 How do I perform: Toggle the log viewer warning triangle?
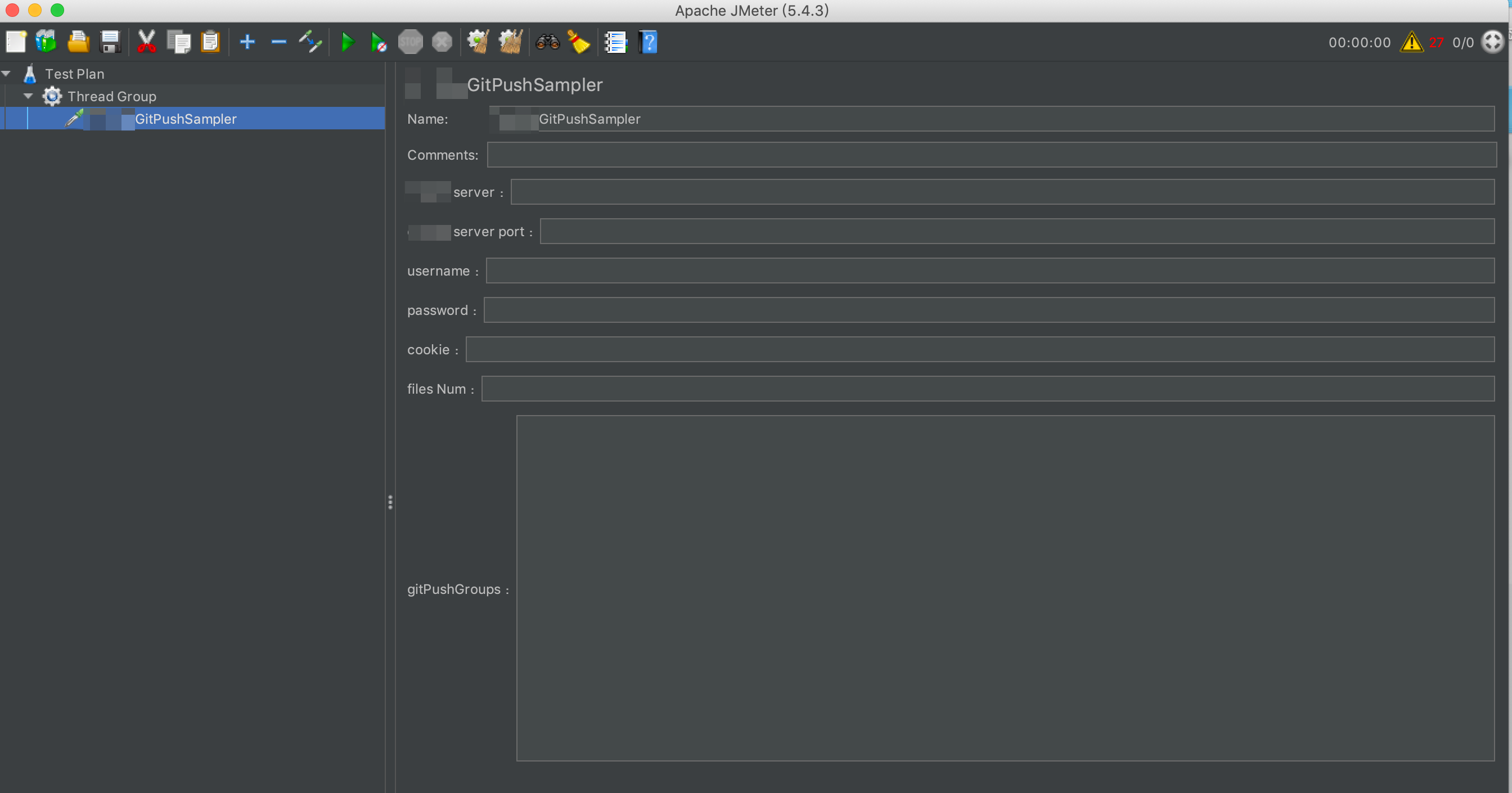1411,42
